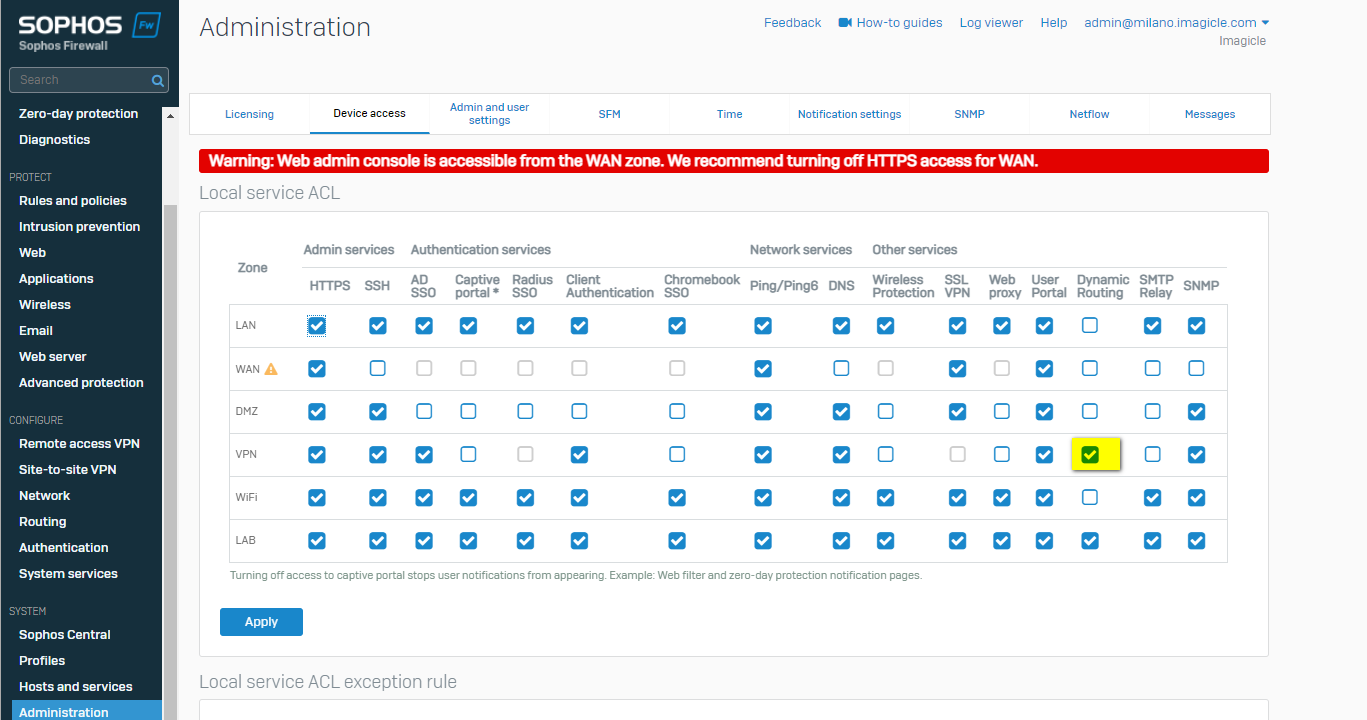
Task: Click the sidebar Search input field
Action: 80,80
